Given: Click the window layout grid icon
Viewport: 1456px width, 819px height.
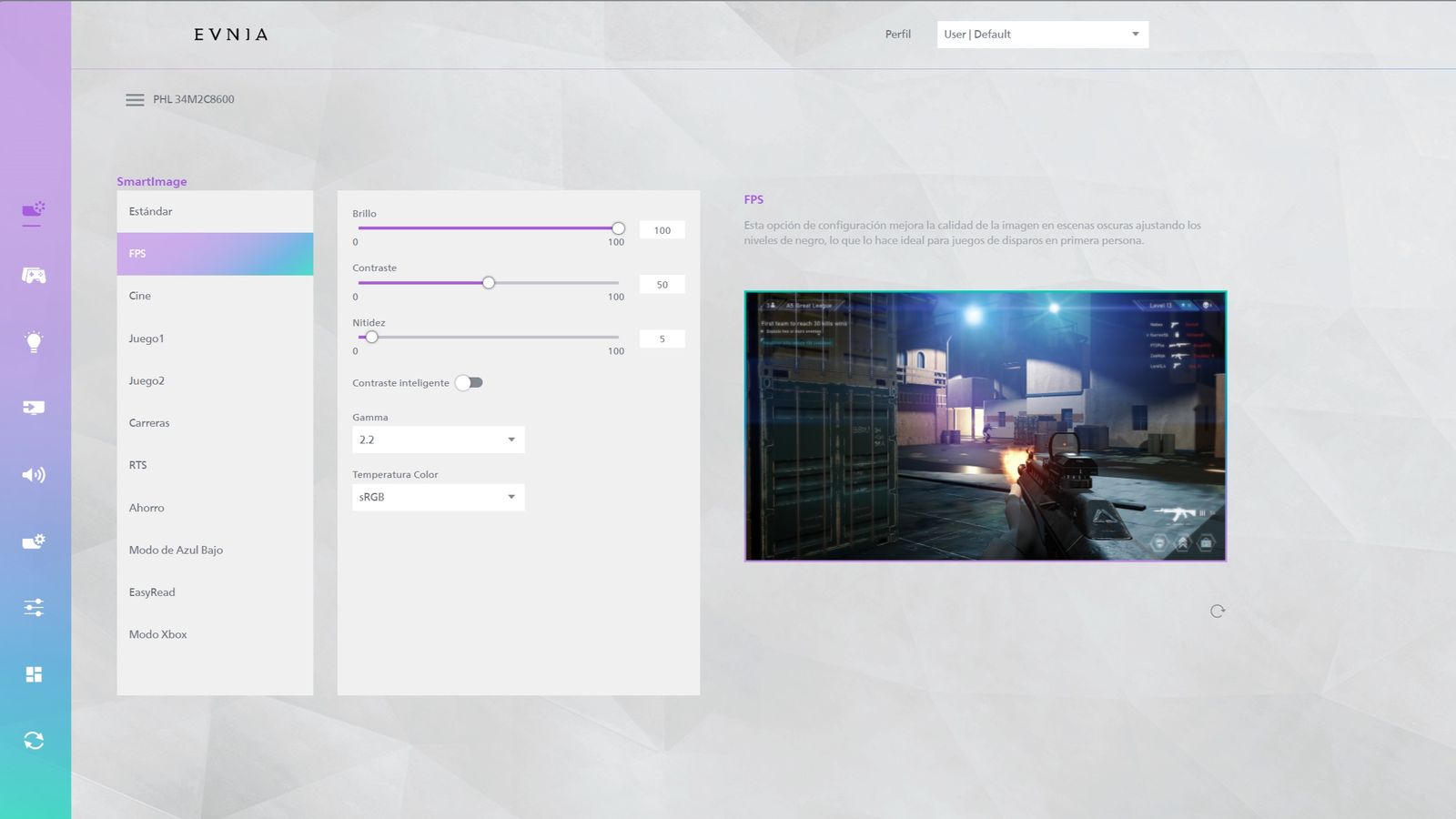Looking at the screenshot, I should click(x=34, y=674).
